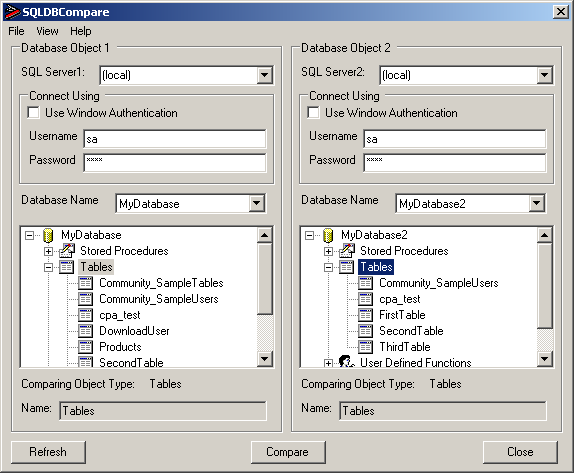Click cpa_test table icon in MyDatabase2 tree
The width and height of the screenshot is (574, 473).
click(x=366, y=299)
